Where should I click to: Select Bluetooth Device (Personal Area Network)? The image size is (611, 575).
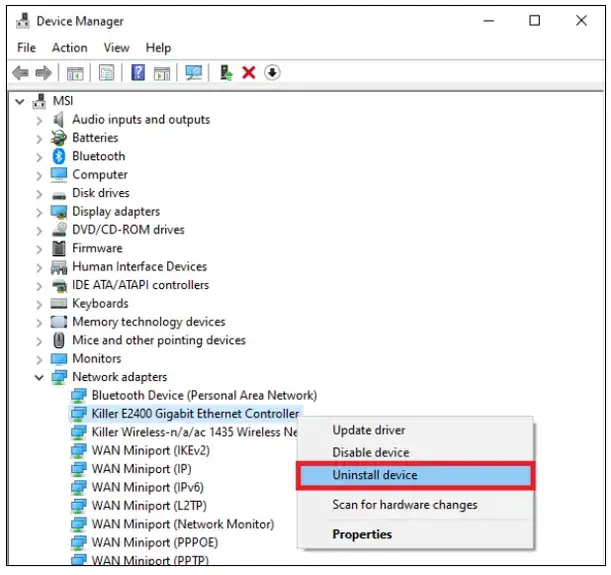[x=204, y=395]
